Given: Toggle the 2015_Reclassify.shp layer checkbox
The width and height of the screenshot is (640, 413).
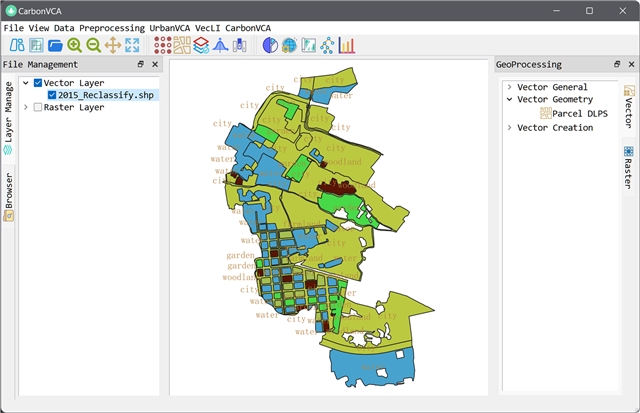Looking at the screenshot, I should point(51,95).
